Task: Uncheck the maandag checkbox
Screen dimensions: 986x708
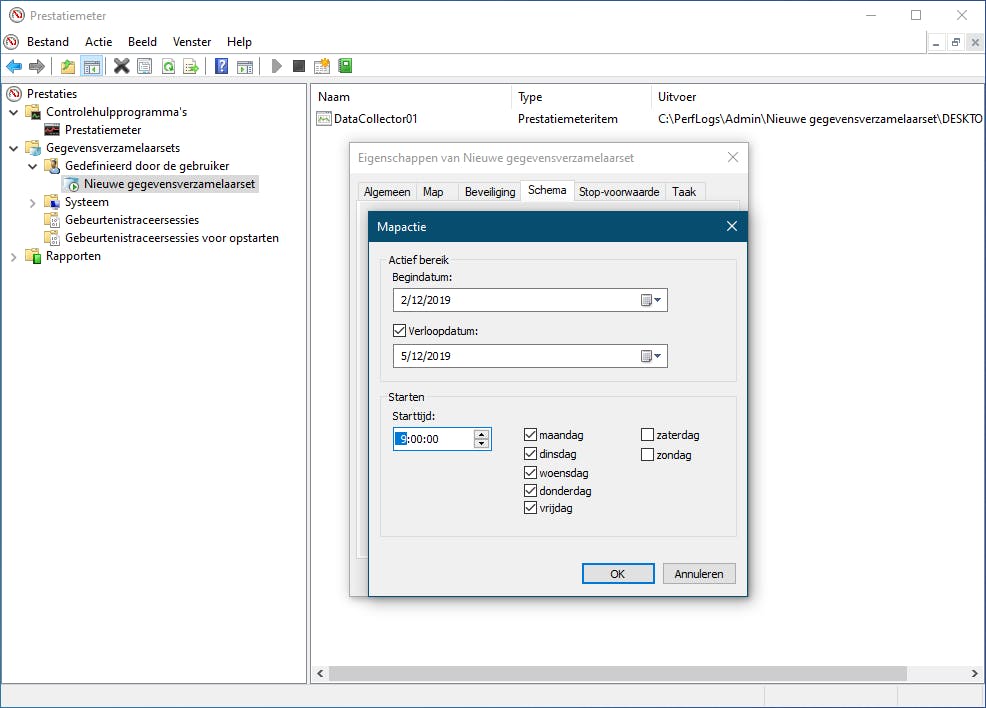Action: [531, 436]
